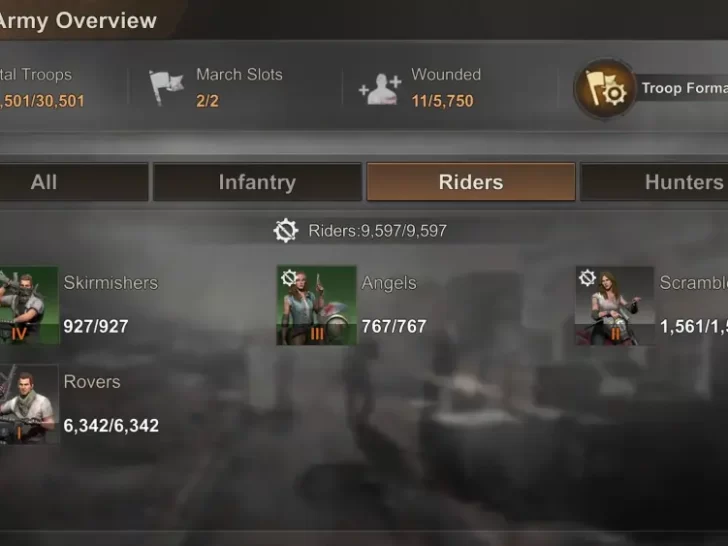Click the March Slots 2/2 value

pyautogui.click(x=207, y=101)
